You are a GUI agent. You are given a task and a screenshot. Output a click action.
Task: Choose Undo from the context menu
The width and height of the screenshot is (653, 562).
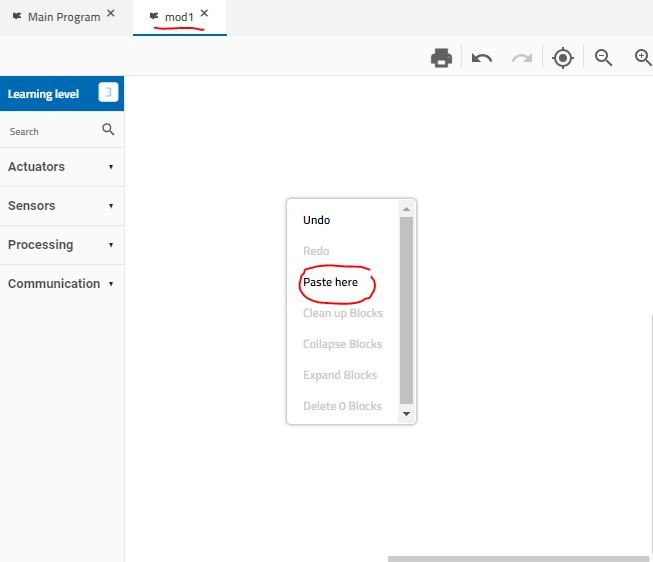317,220
